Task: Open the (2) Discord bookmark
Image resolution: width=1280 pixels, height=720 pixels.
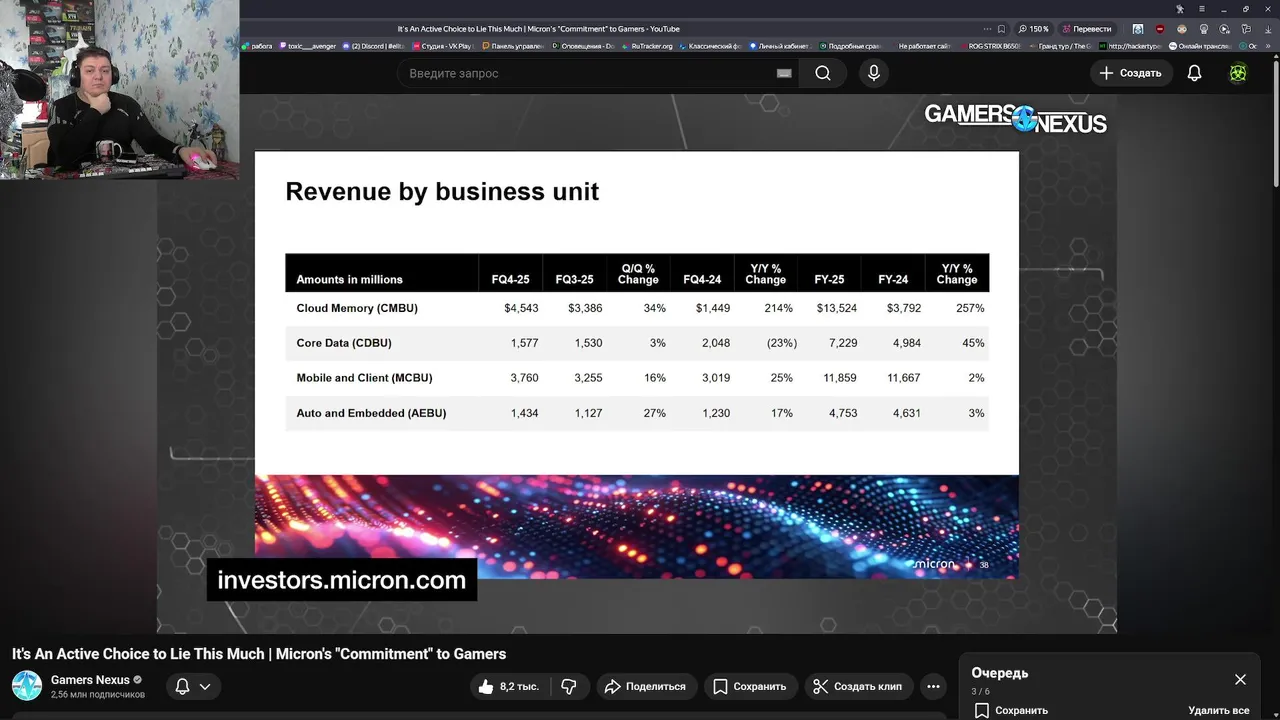Action: click(x=372, y=46)
